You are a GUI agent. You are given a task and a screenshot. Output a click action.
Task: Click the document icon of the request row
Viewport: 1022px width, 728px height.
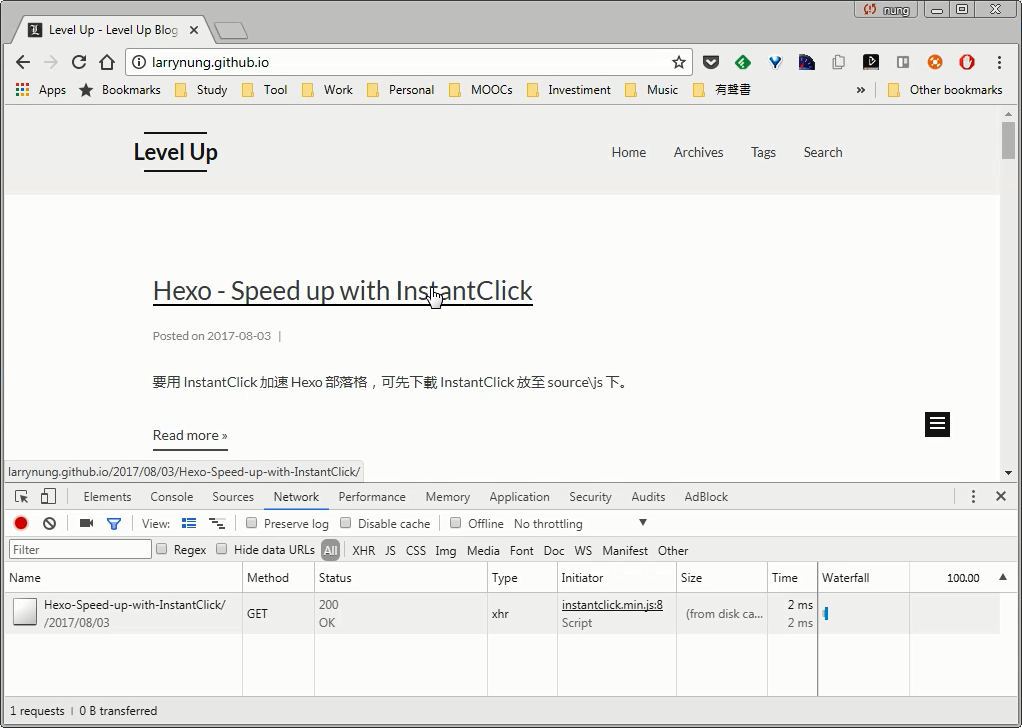[x=25, y=612]
